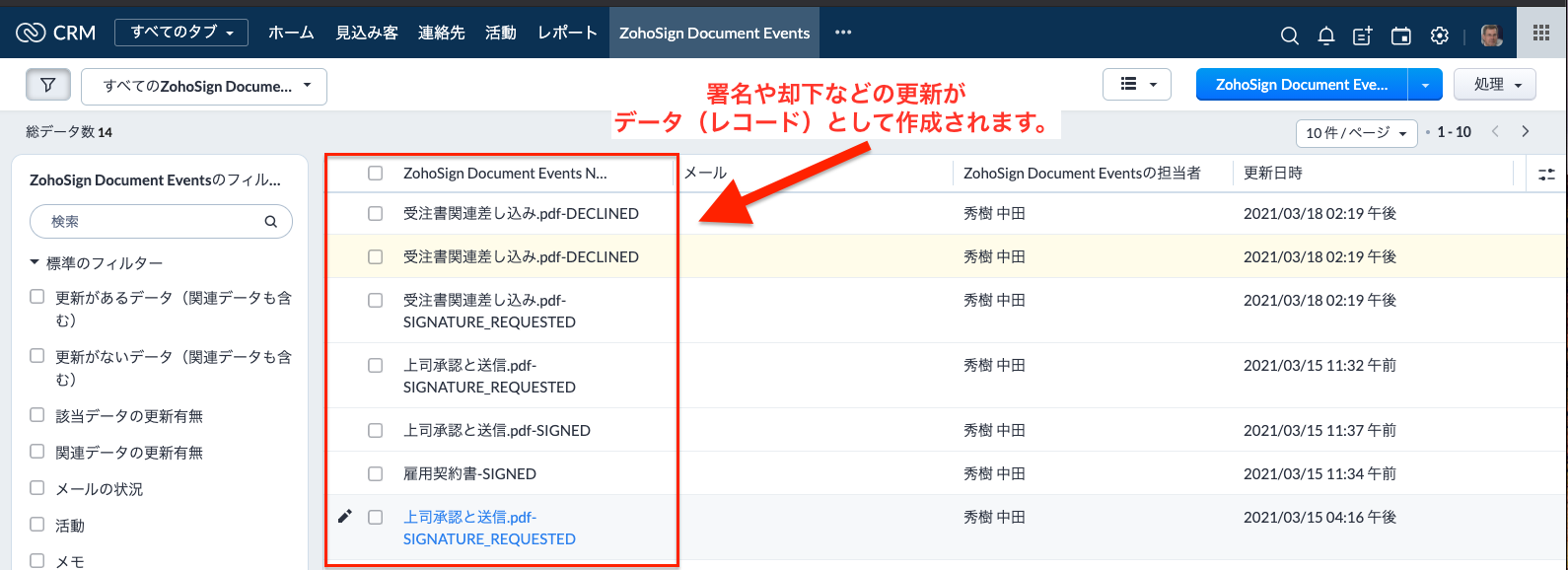
Task: Open the apps grid launcher icon
Action: [x=1541, y=33]
